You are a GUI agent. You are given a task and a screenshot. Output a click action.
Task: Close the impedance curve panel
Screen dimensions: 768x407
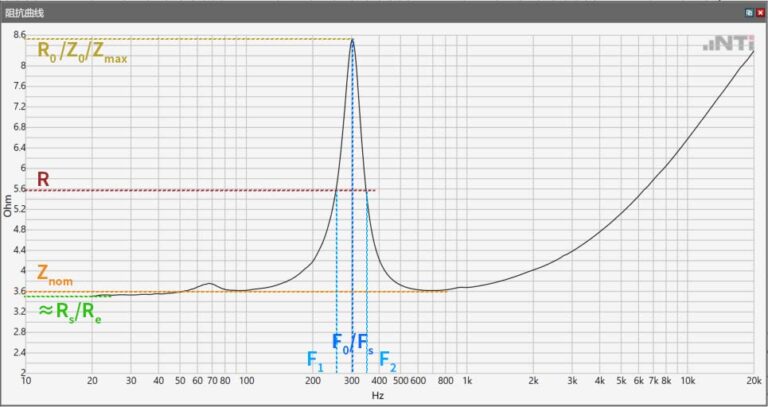click(759, 13)
